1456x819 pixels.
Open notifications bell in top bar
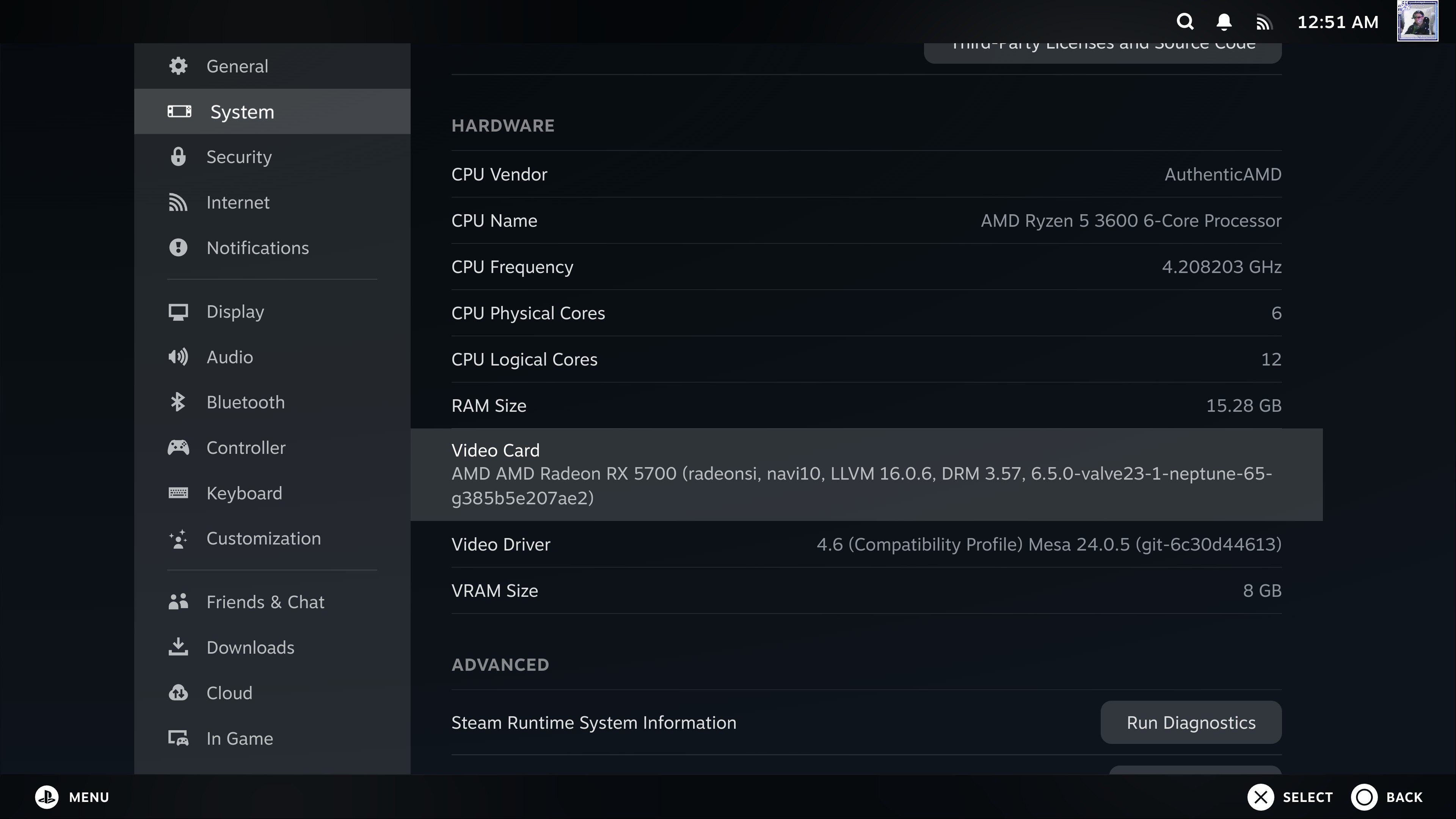pos(1224,22)
